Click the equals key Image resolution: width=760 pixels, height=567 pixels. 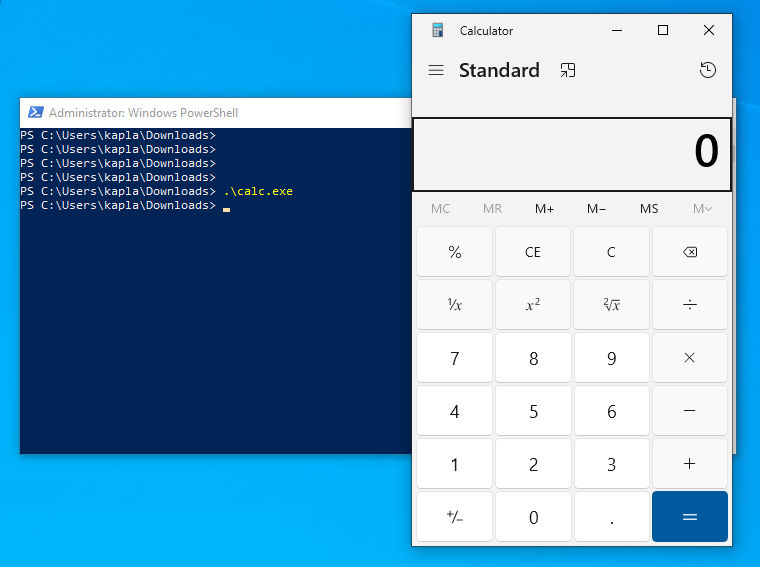(690, 517)
